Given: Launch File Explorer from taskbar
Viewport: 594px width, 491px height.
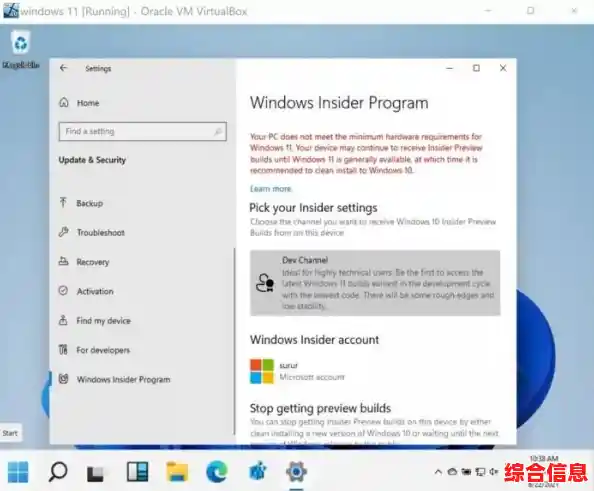Looking at the screenshot, I should [x=177, y=472].
